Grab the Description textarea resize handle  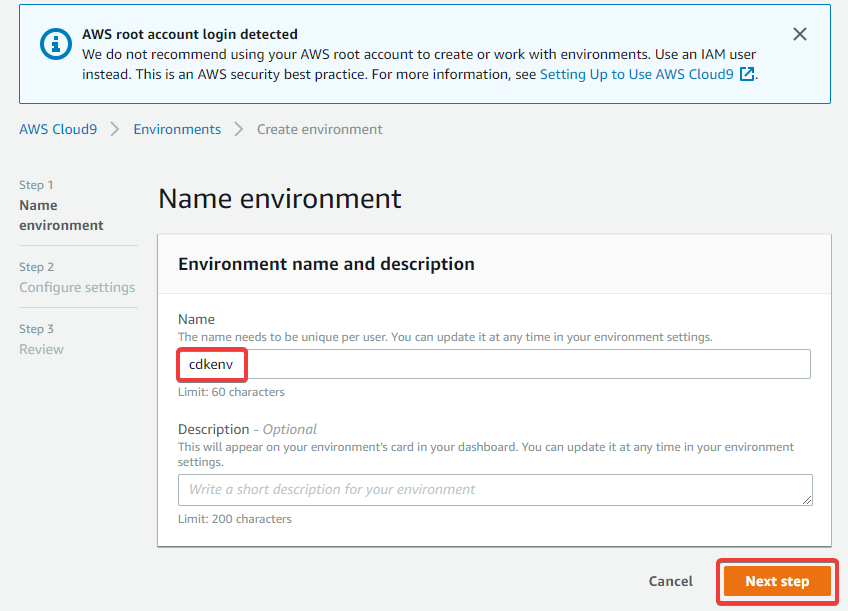807,500
